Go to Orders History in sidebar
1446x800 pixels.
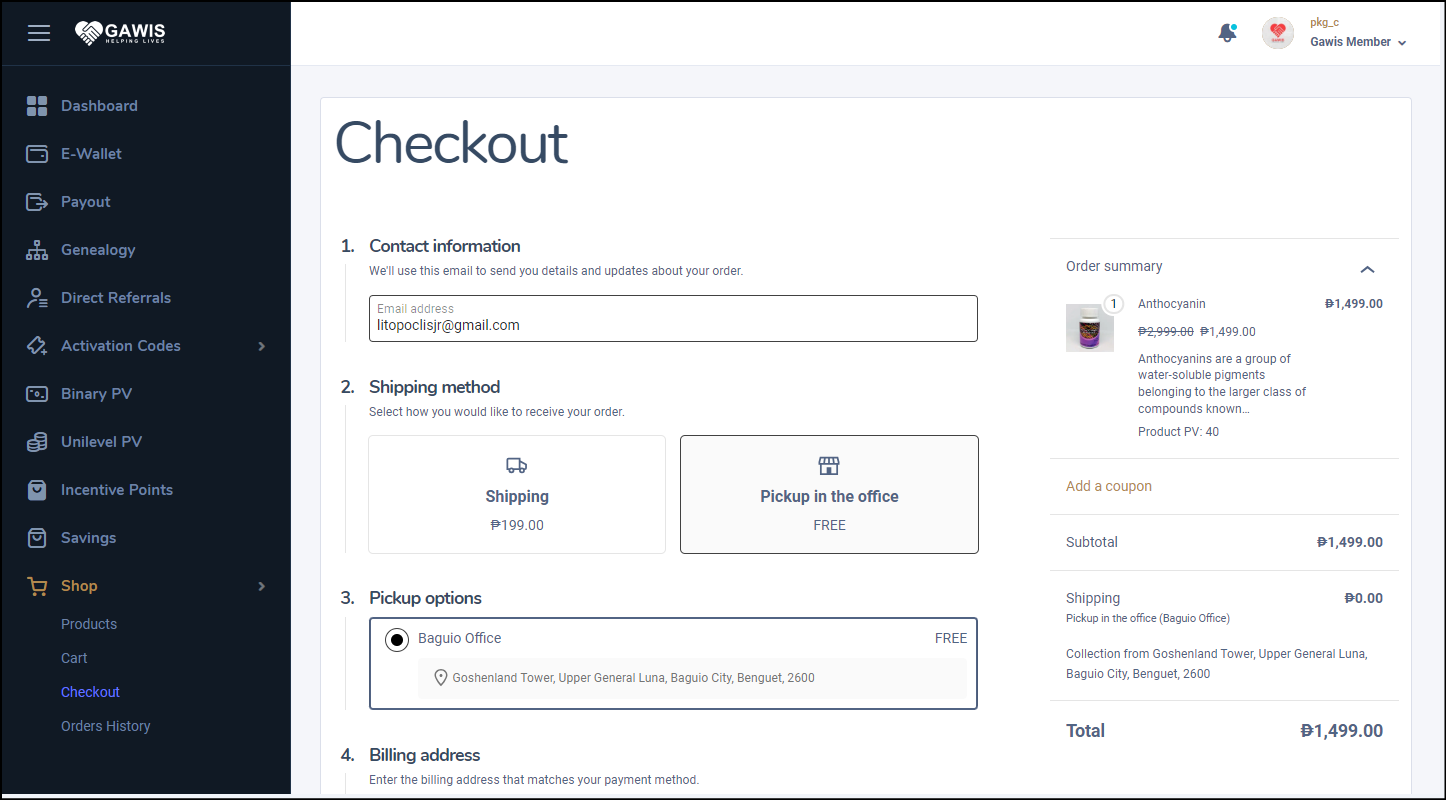point(105,726)
